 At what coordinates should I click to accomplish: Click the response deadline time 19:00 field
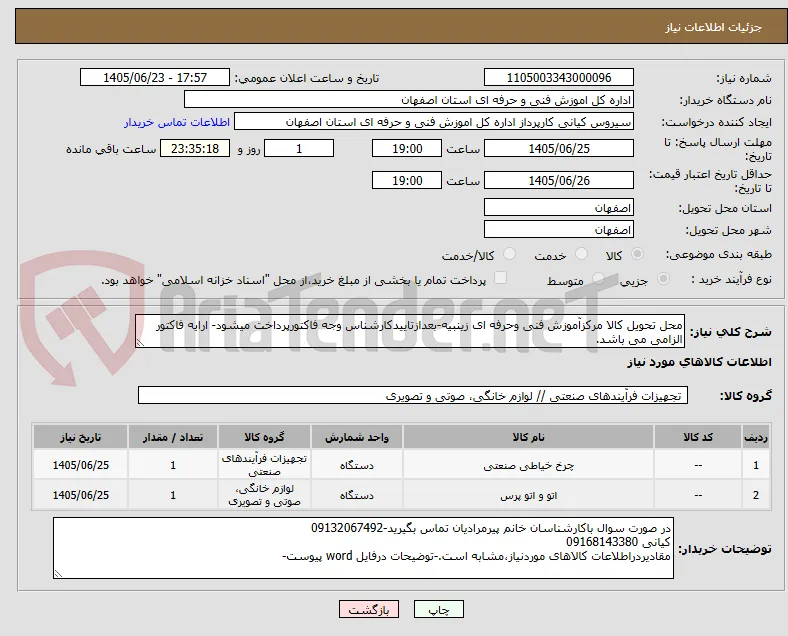tap(407, 149)
